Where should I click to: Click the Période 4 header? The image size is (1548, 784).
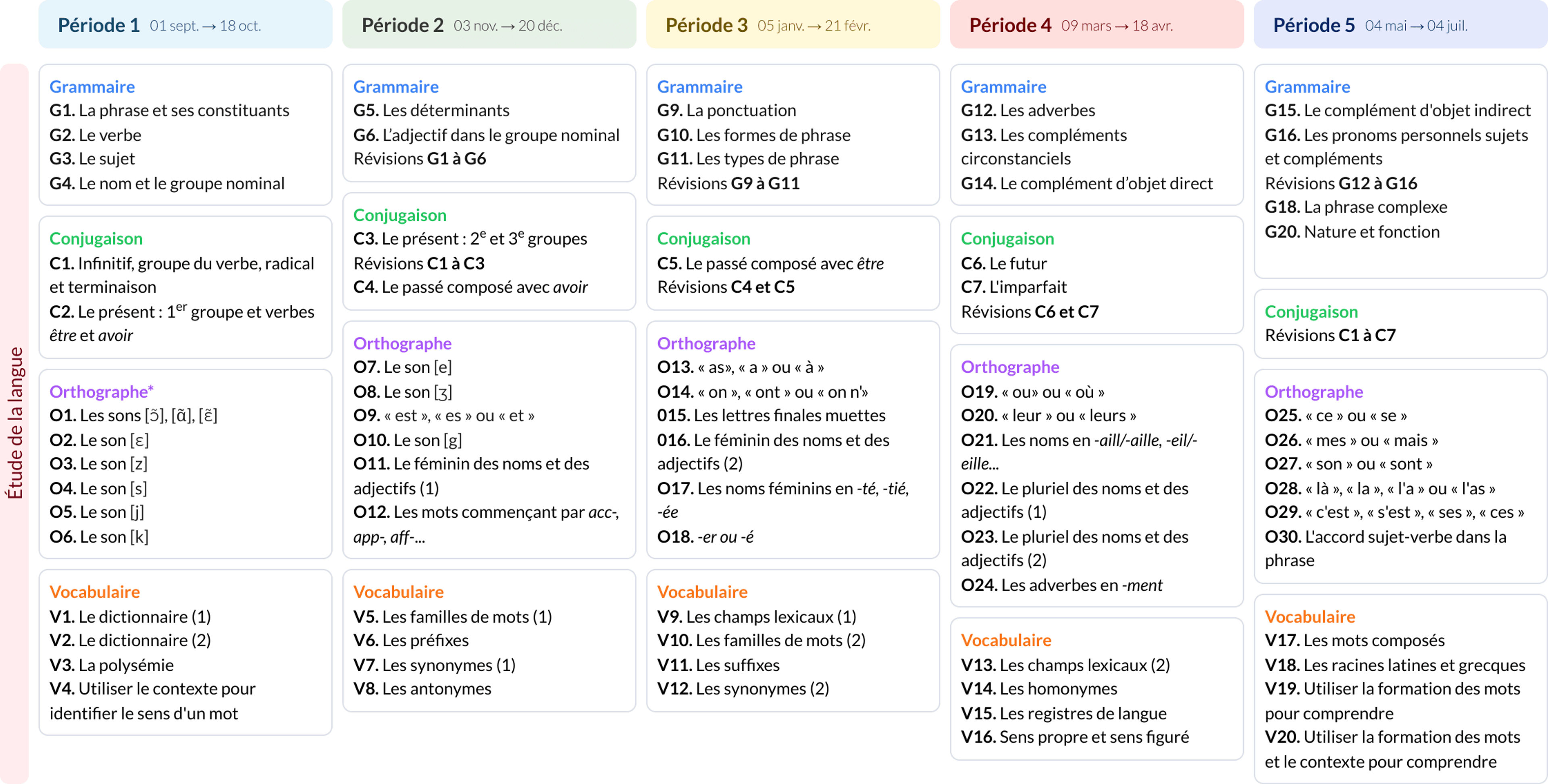(x=1096, y=25)
